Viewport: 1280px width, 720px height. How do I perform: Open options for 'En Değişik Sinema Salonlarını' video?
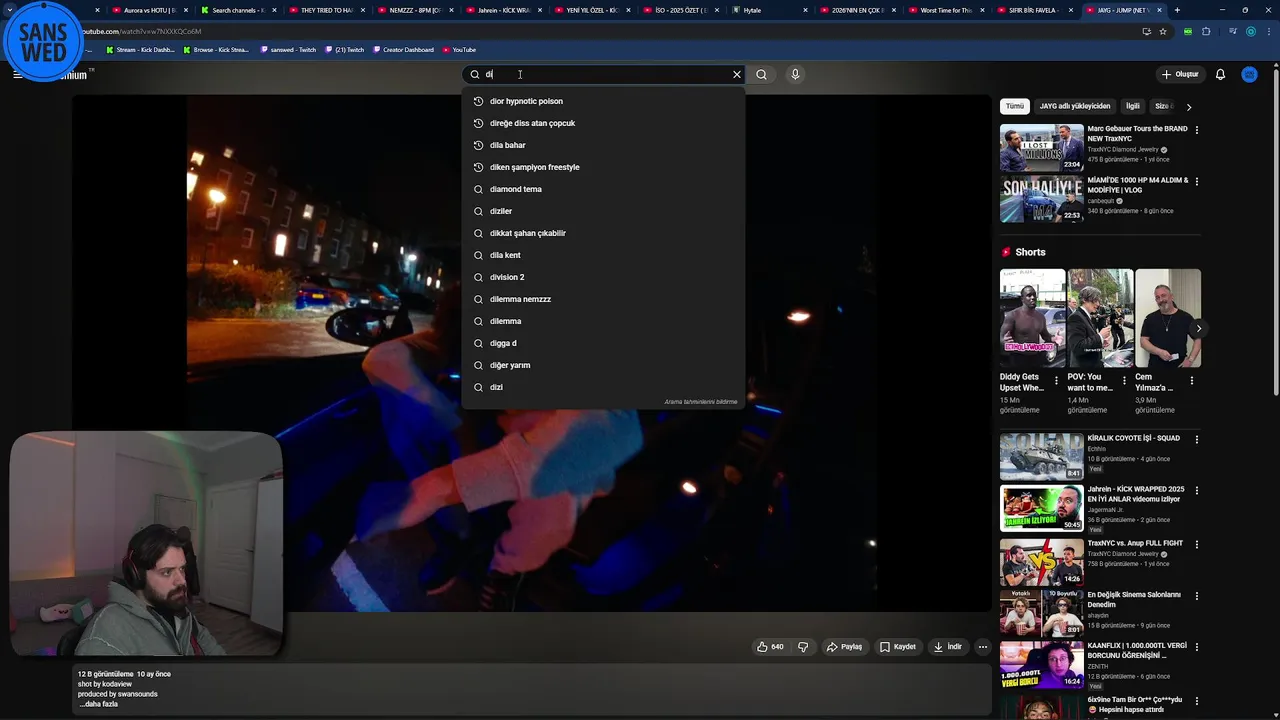(1197, 596)
